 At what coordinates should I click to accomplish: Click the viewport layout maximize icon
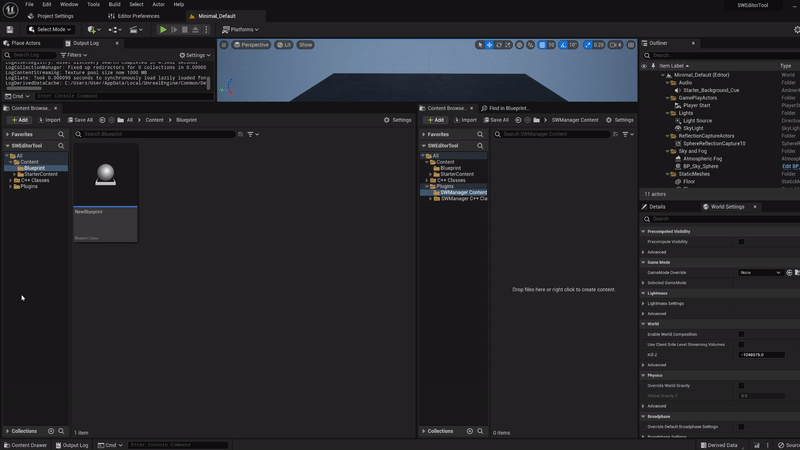631,45
